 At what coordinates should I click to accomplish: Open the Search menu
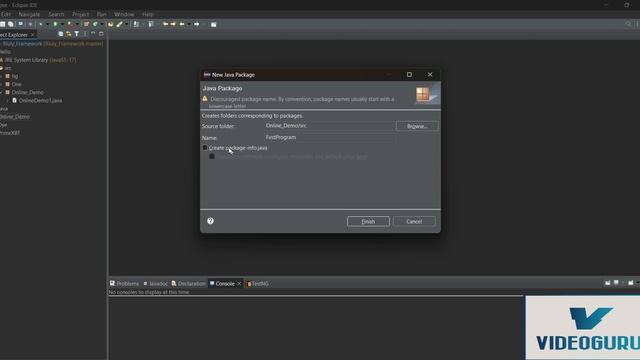(56, 14)
